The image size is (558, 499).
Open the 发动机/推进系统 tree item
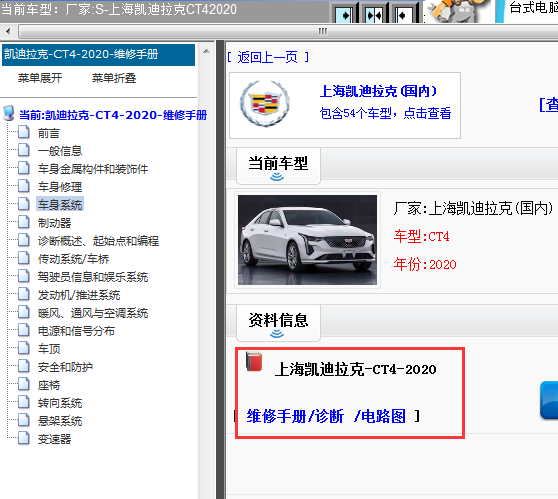(x=79, y=295)
